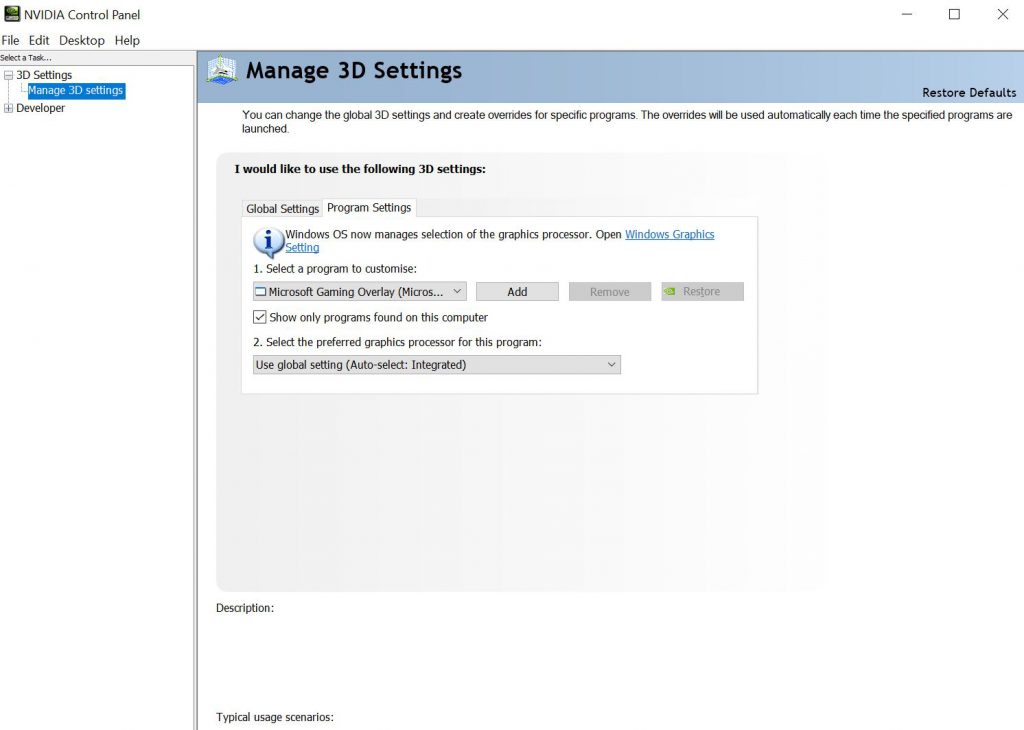Switch to the Global Settings tab
Image resolution: width=1024 pixels, height=730 pixels.
coord(282,209)
